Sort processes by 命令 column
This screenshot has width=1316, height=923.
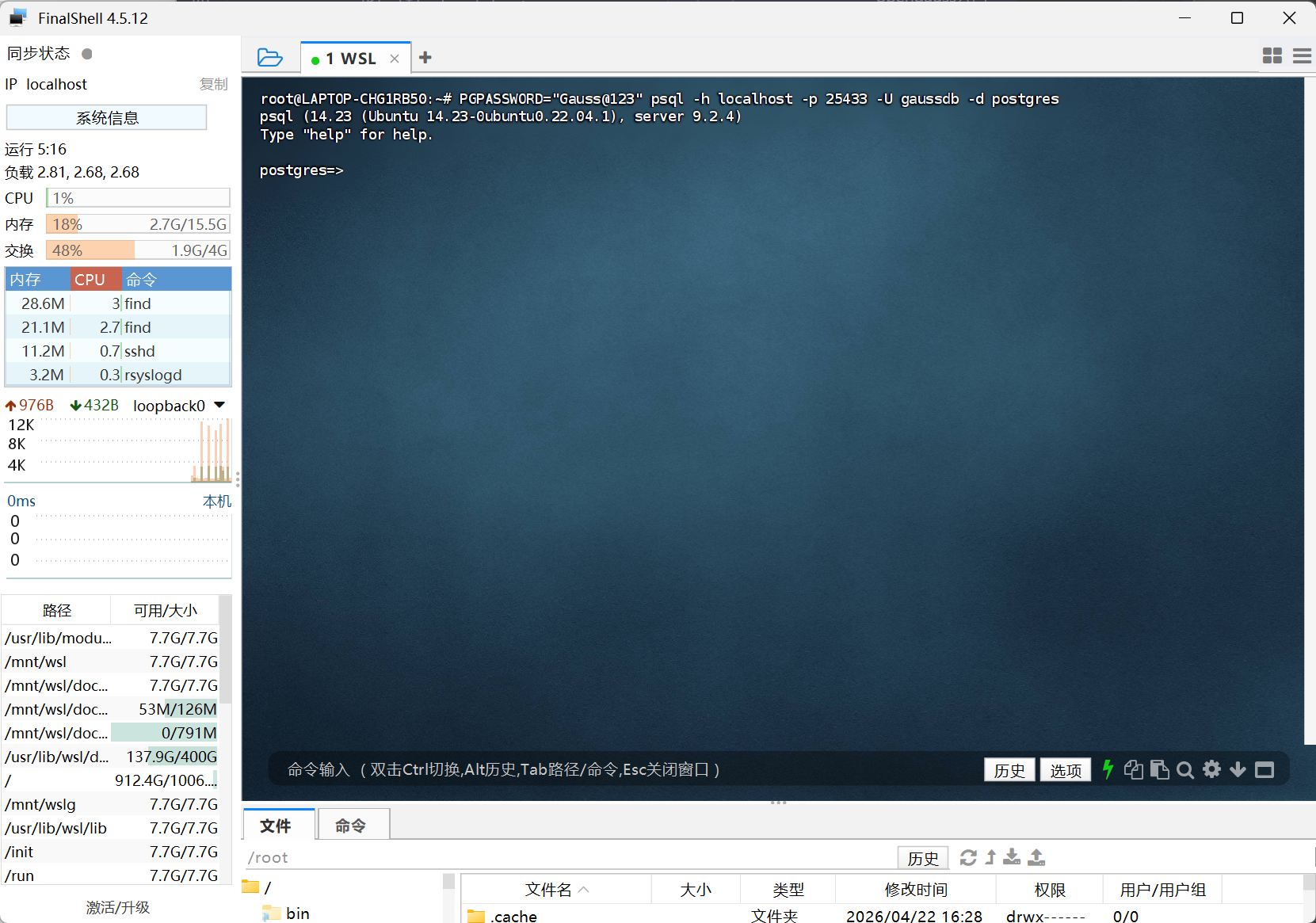(176, 280)
